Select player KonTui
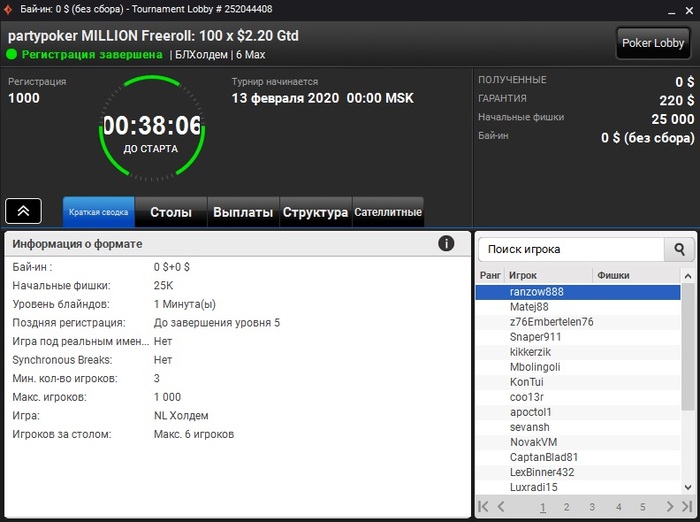 [x=578, y=382]
